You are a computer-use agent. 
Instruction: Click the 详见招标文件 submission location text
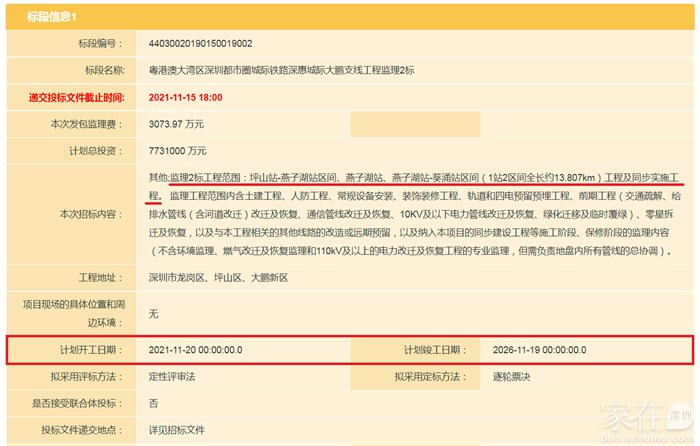pos(177,430)
